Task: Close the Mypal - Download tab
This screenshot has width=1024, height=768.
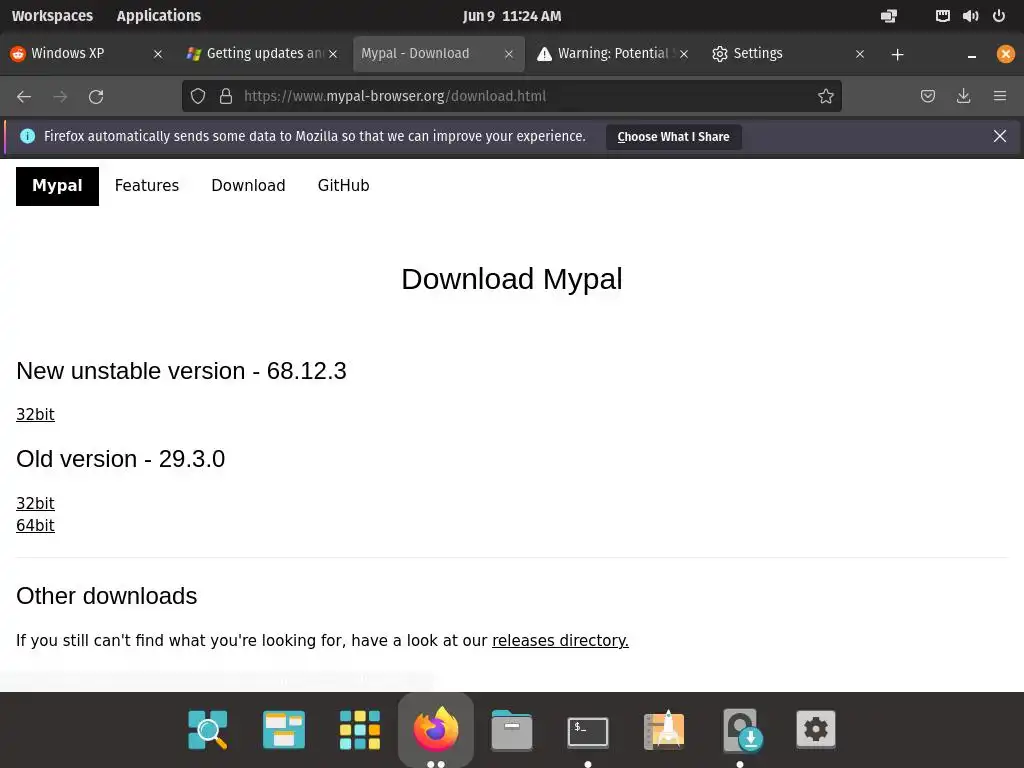Action: click(x=509, y=54)
